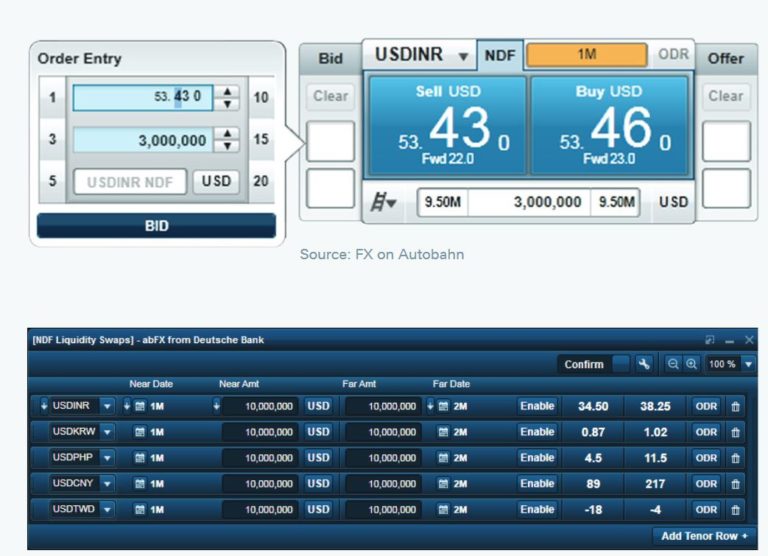Click USDINR bid price 34.50

(x=593, y=406)
